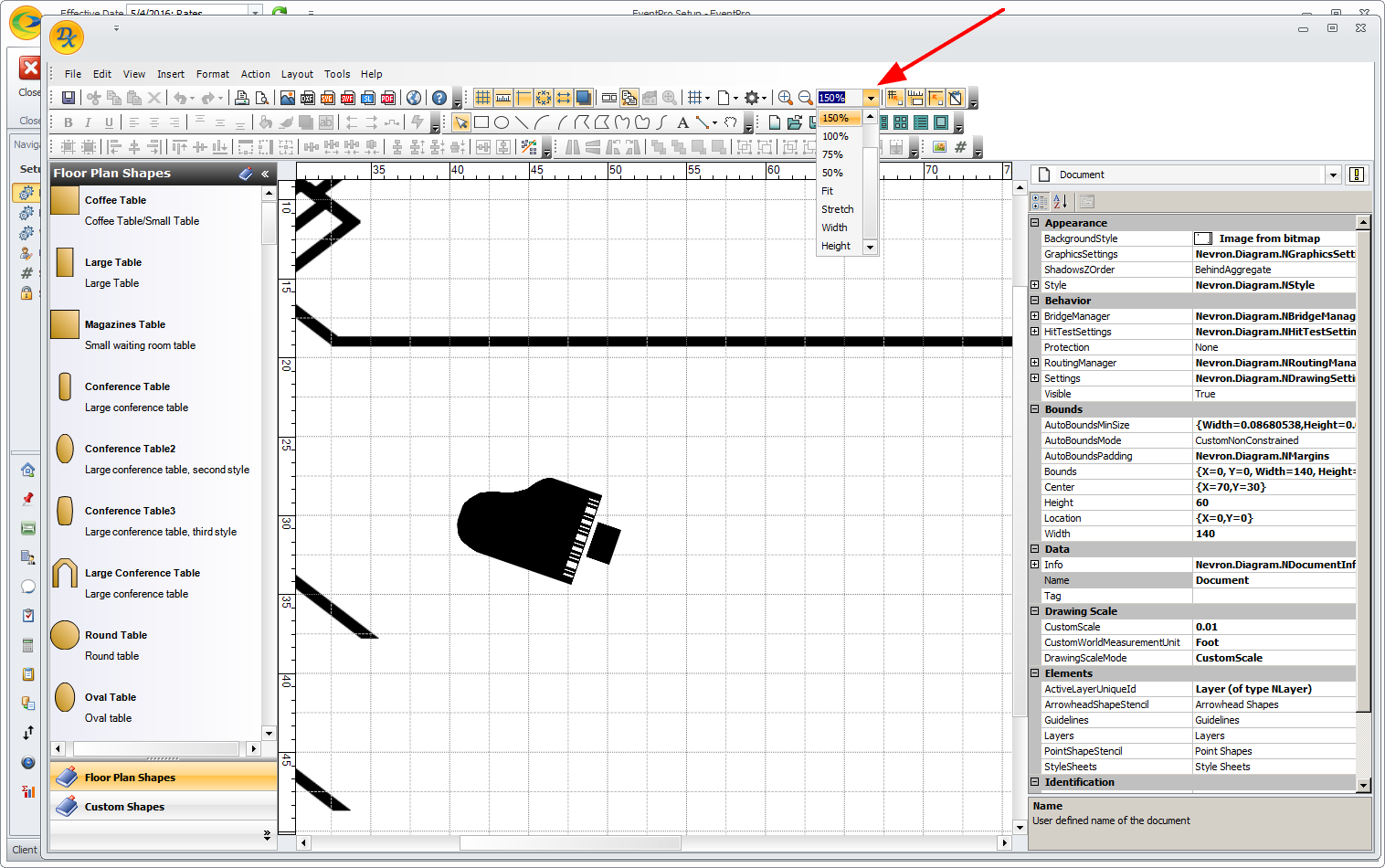
Task: Open the Document selector combo box
Action: (1186, 175)
